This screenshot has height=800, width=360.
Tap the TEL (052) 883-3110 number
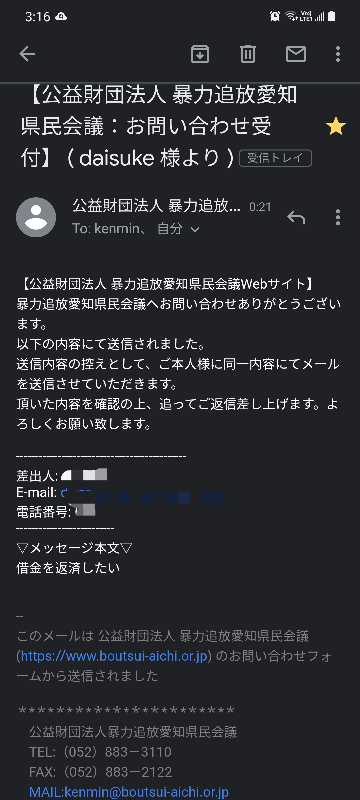100,752
